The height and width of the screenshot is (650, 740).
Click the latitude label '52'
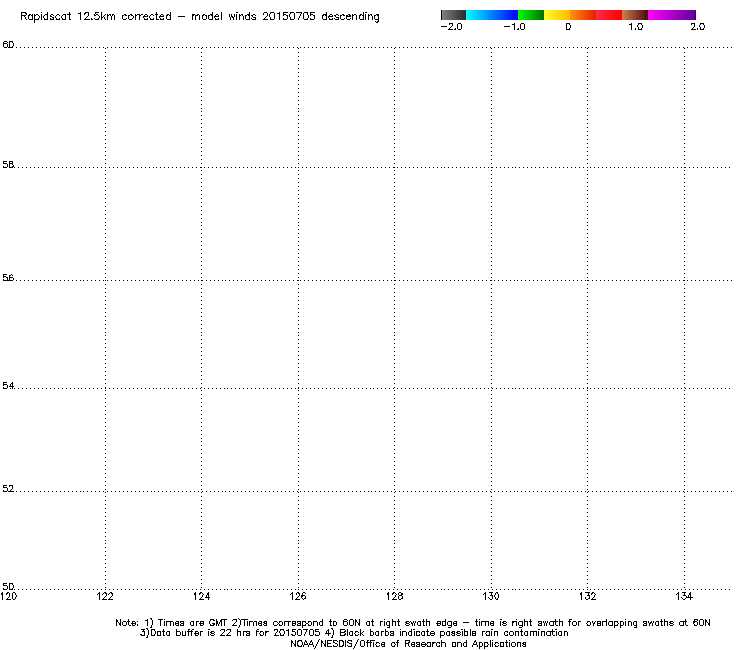pos(8,489)
